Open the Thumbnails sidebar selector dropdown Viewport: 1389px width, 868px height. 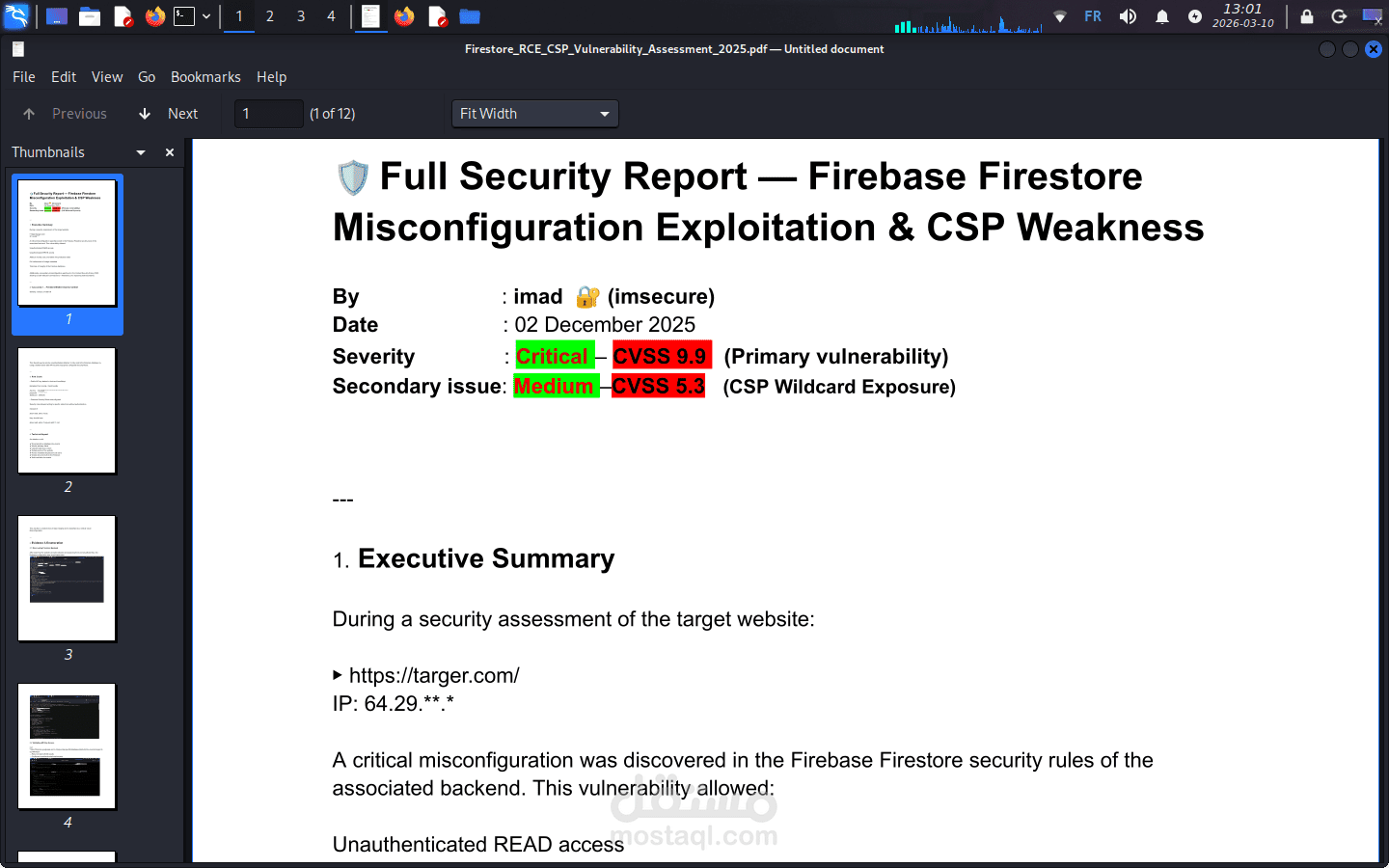pos(140,151)
